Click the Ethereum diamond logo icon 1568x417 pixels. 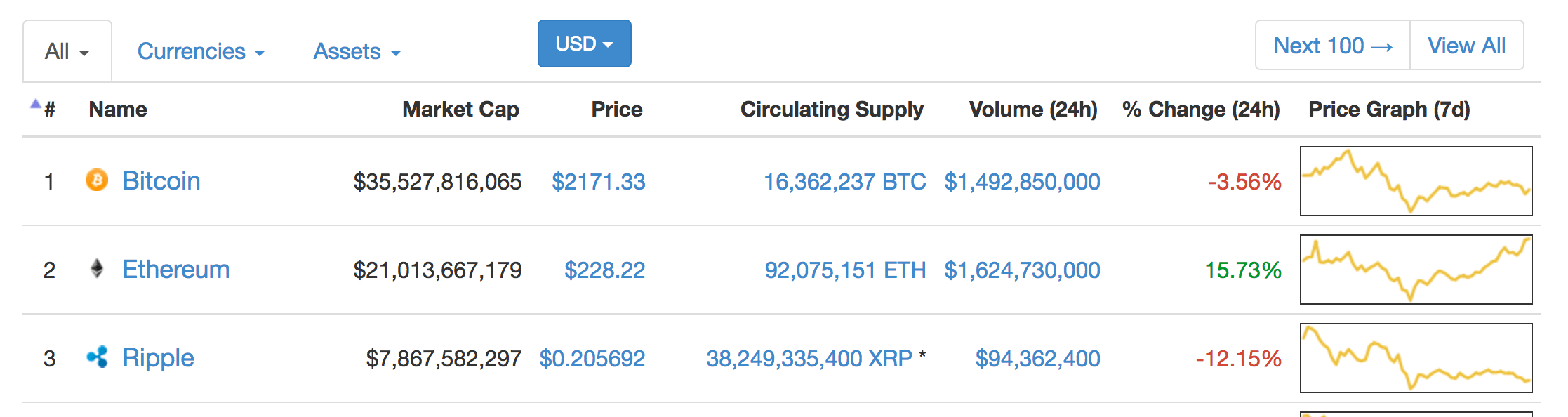point(97,269)
